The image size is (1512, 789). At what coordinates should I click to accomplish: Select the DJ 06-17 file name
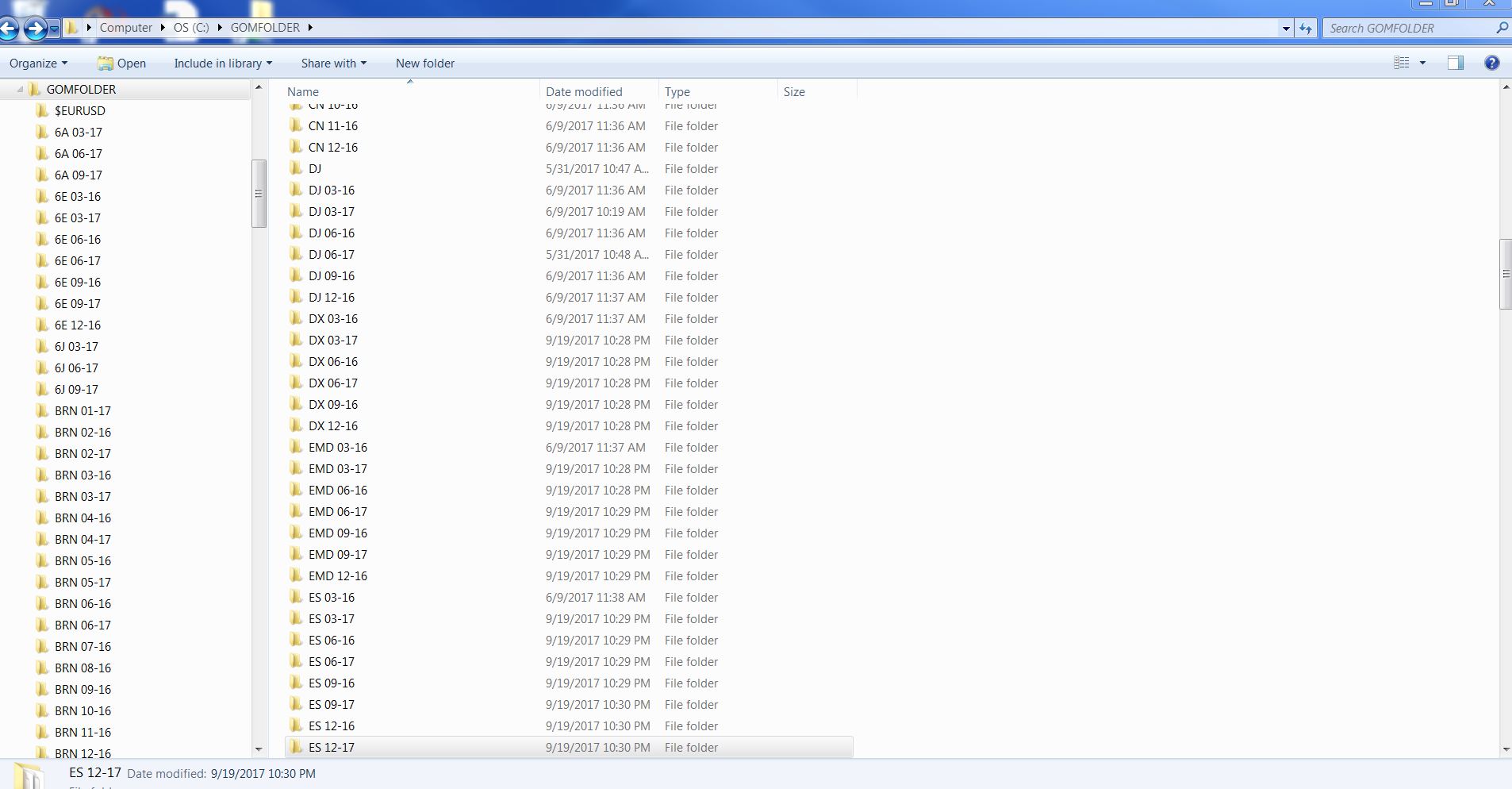tap(331, 255)
